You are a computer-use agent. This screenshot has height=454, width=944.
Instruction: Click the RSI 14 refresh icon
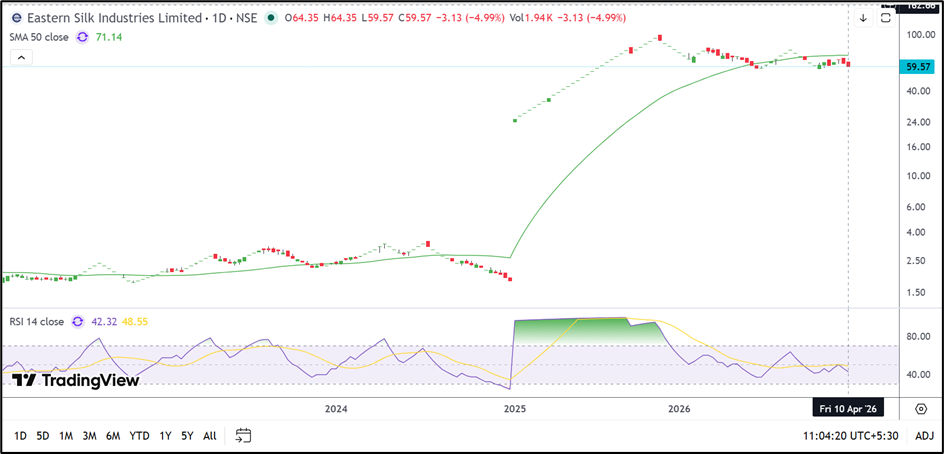click(80, 322)
